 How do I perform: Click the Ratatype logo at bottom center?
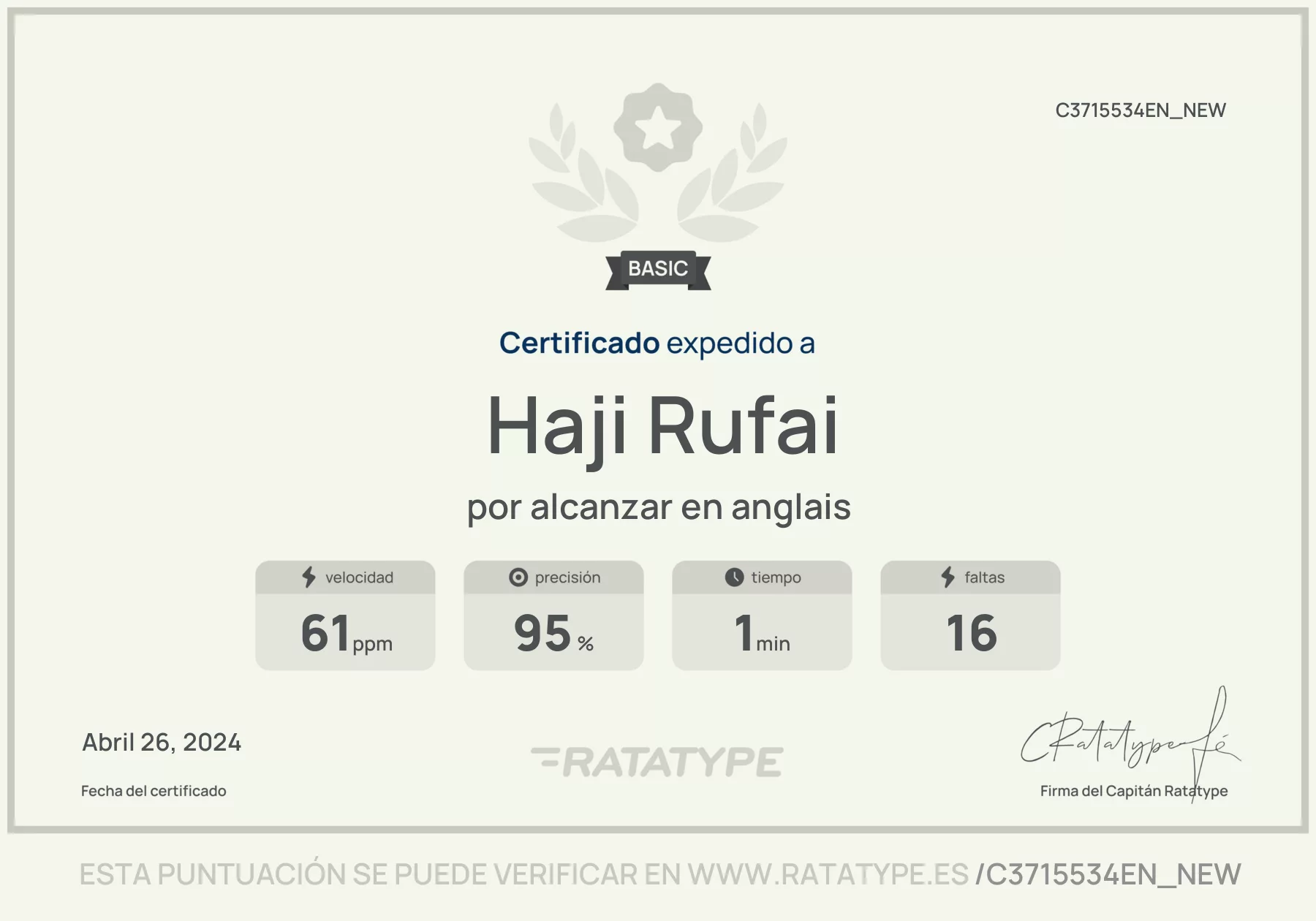click(657, 762)
